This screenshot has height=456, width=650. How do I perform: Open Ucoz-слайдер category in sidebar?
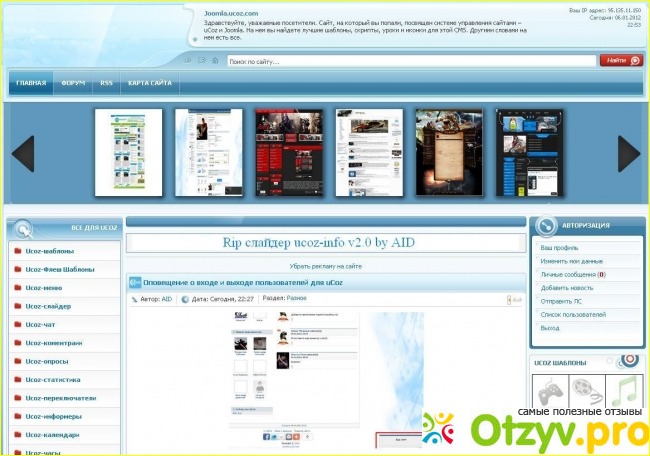pos(48,306)
